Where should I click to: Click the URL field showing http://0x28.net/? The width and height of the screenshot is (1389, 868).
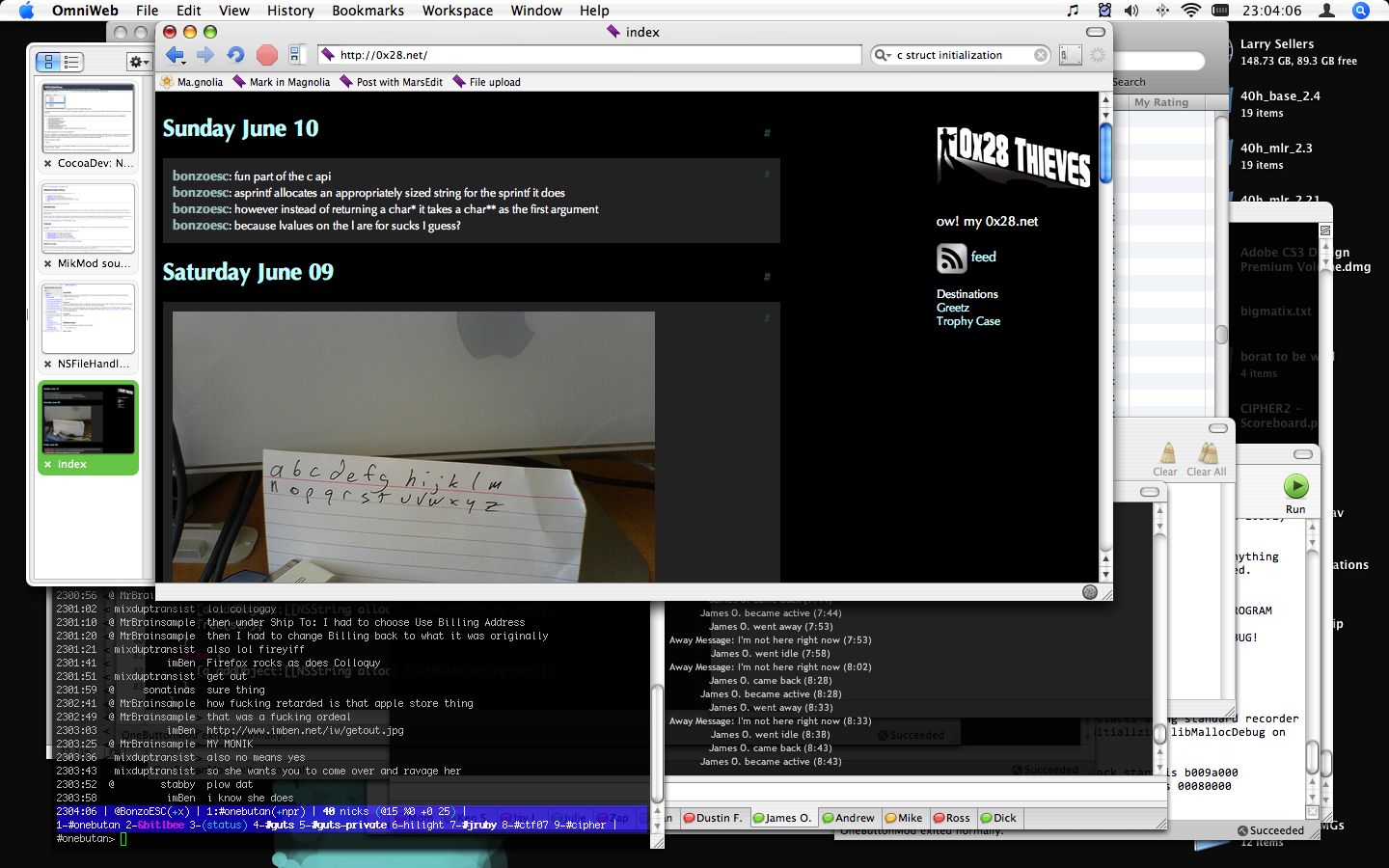(588, 55)
